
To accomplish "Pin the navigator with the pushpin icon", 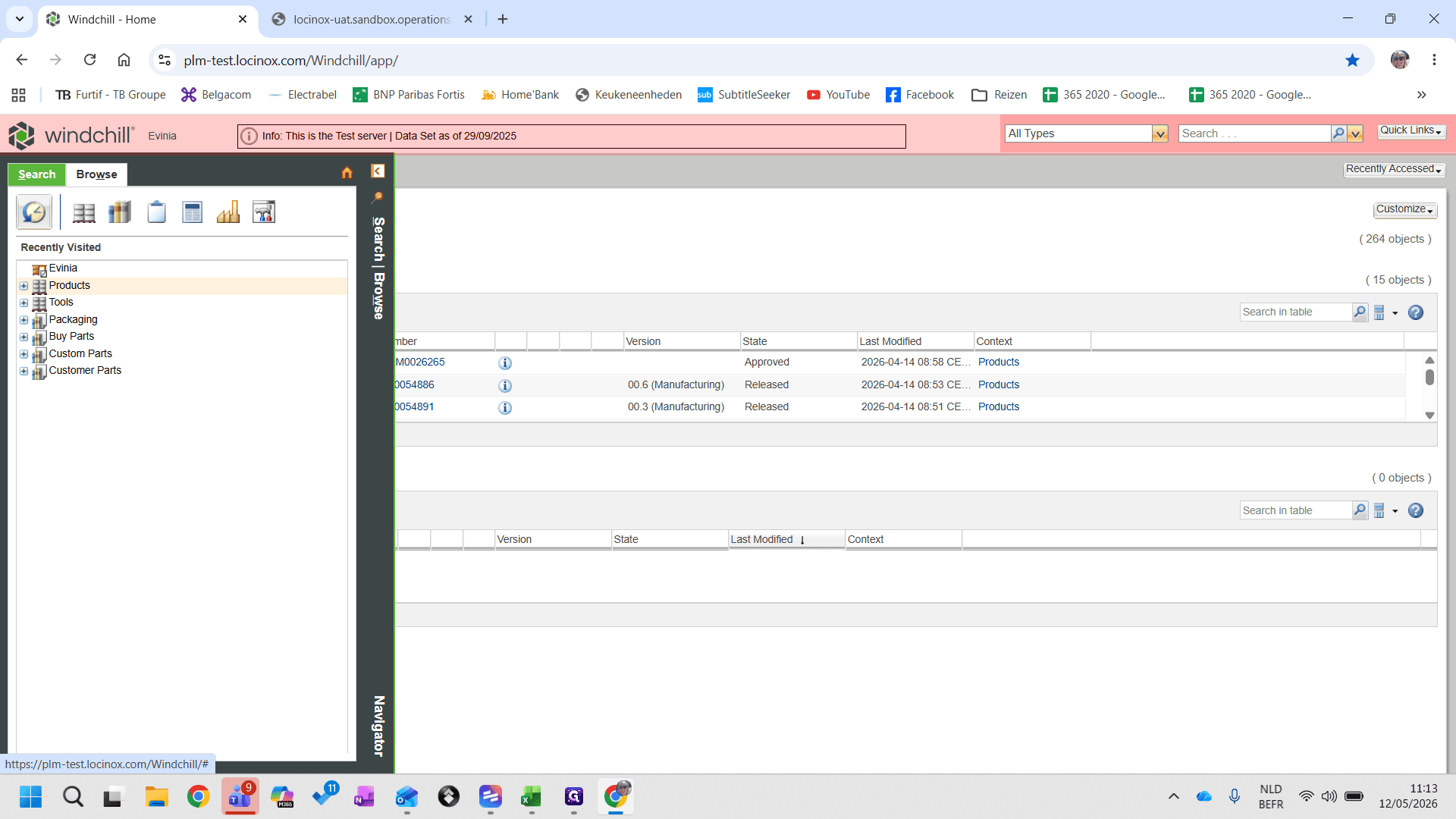I will point(378,197).
